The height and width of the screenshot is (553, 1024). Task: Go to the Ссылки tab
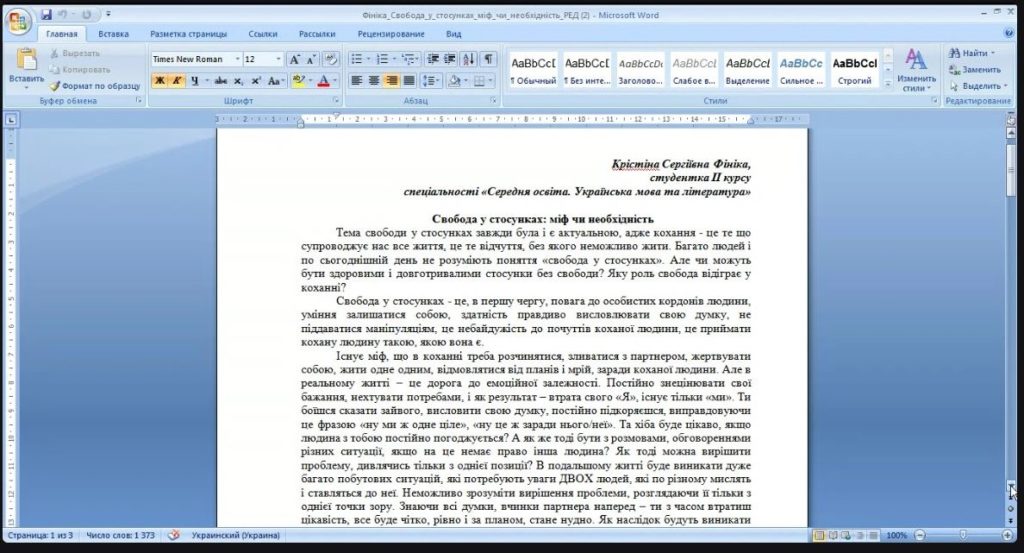coord(263,34)
